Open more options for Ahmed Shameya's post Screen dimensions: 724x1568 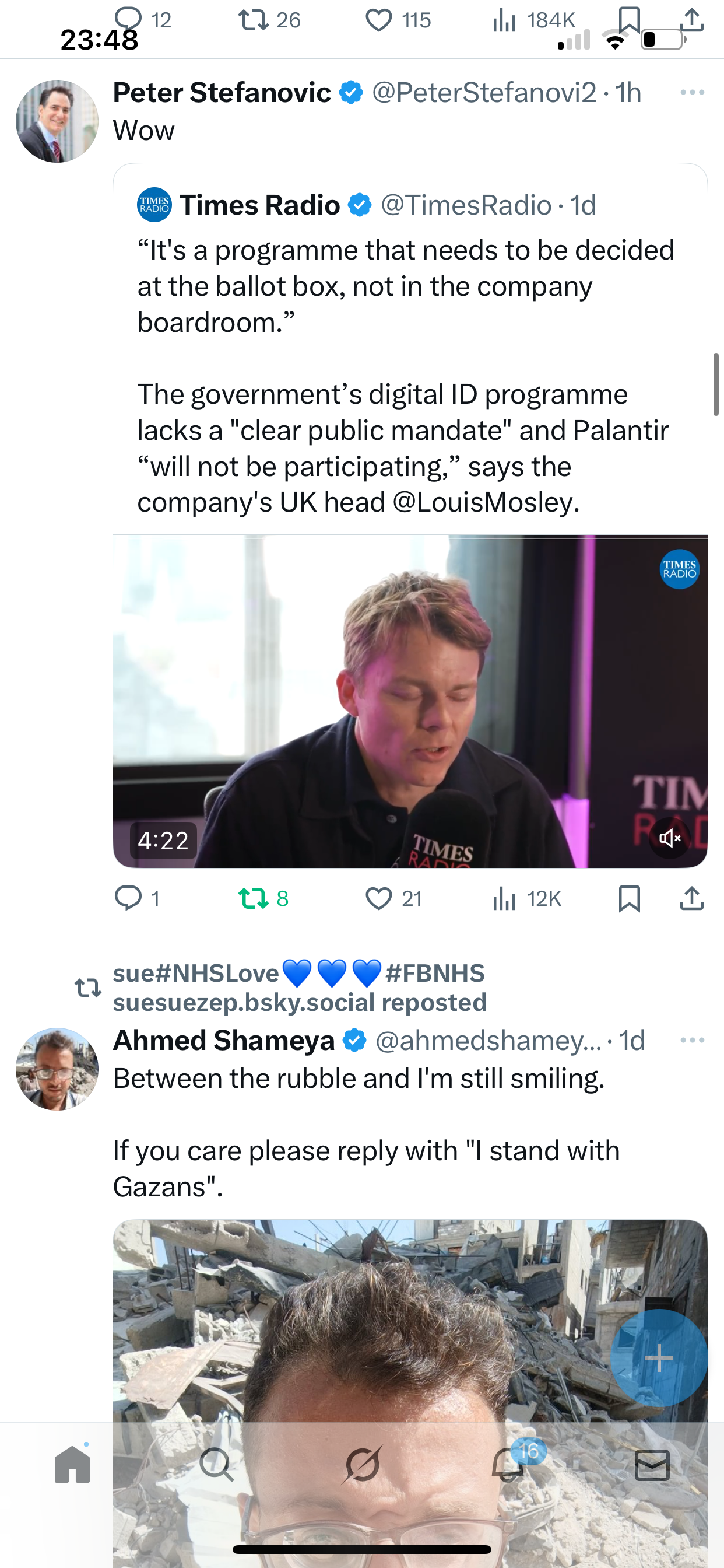pyautogui.click(x=692, y=1040)
